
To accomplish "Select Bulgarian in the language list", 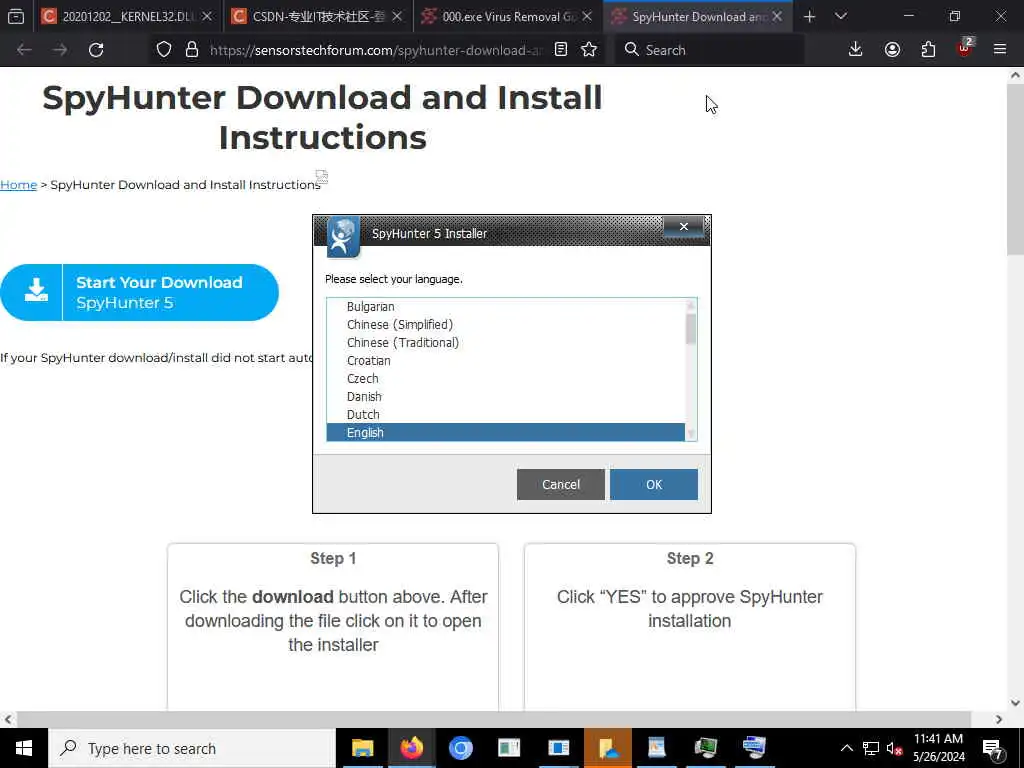I will click(x=505, y=306).
